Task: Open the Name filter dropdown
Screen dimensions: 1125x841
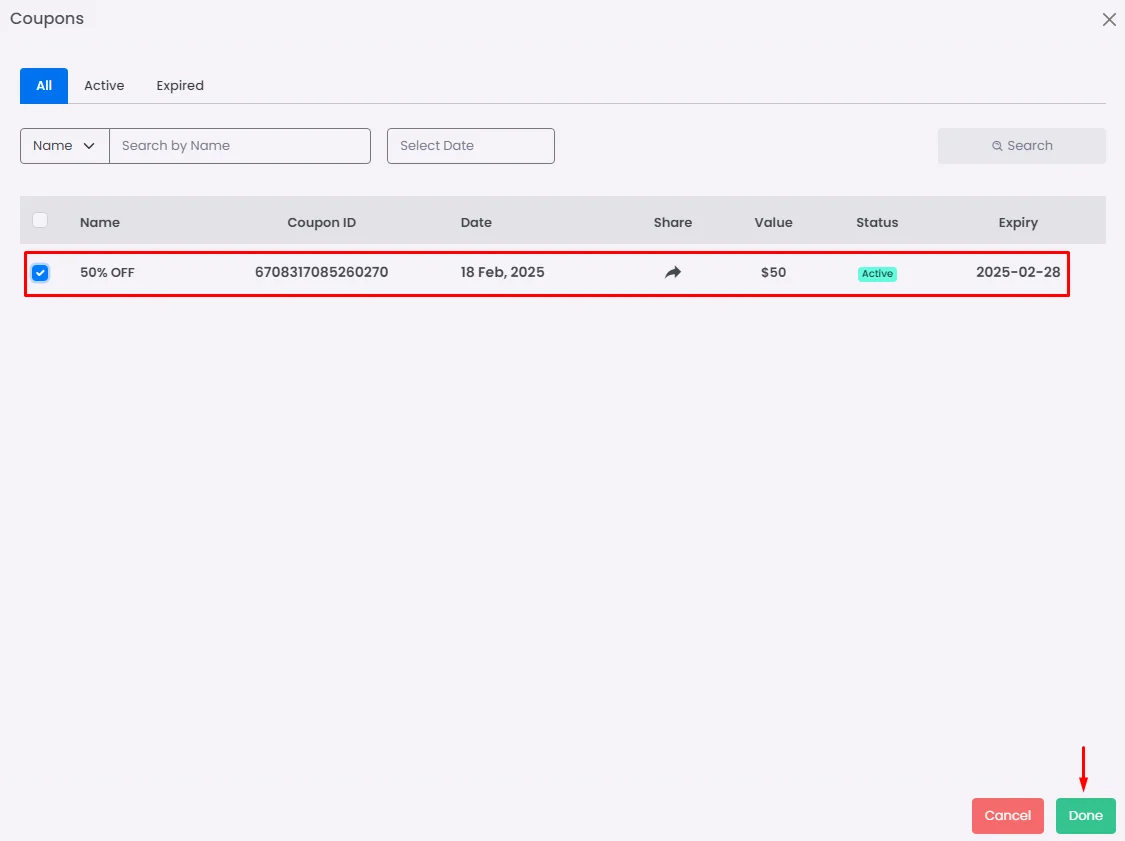Action: point(65,146)
